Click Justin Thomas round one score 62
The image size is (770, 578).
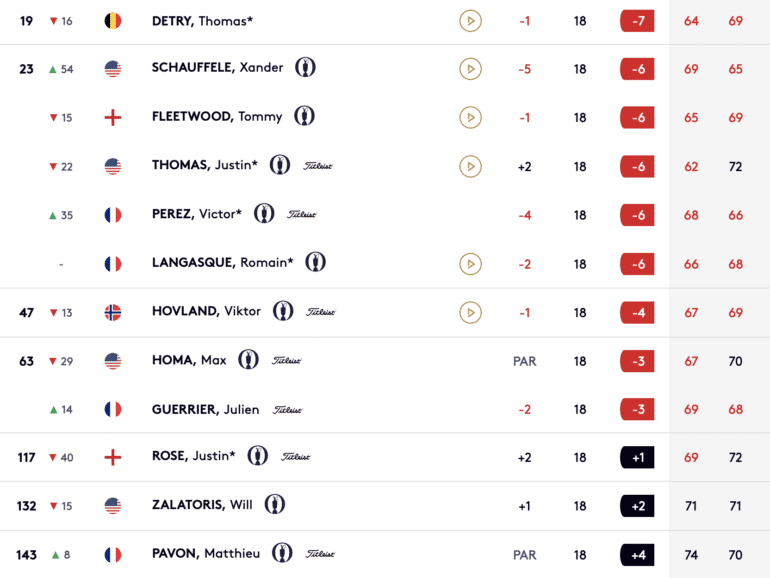pyautogui.click(x=691, y=166)
